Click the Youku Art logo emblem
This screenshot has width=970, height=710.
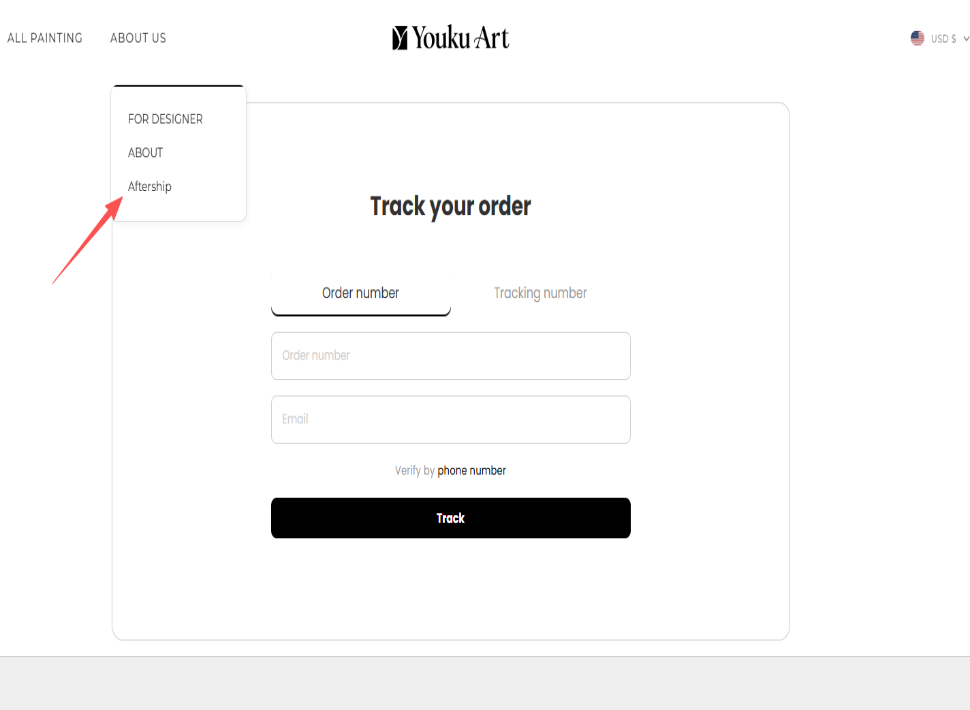pyautogui.click(x=400, y=38)
